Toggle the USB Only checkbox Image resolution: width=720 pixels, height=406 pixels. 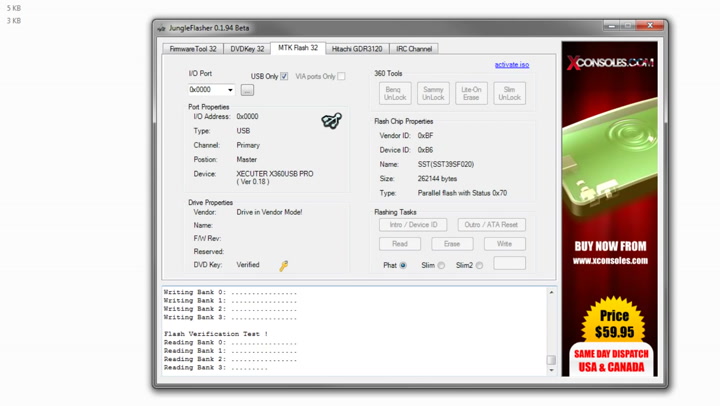tap(284, 76)
